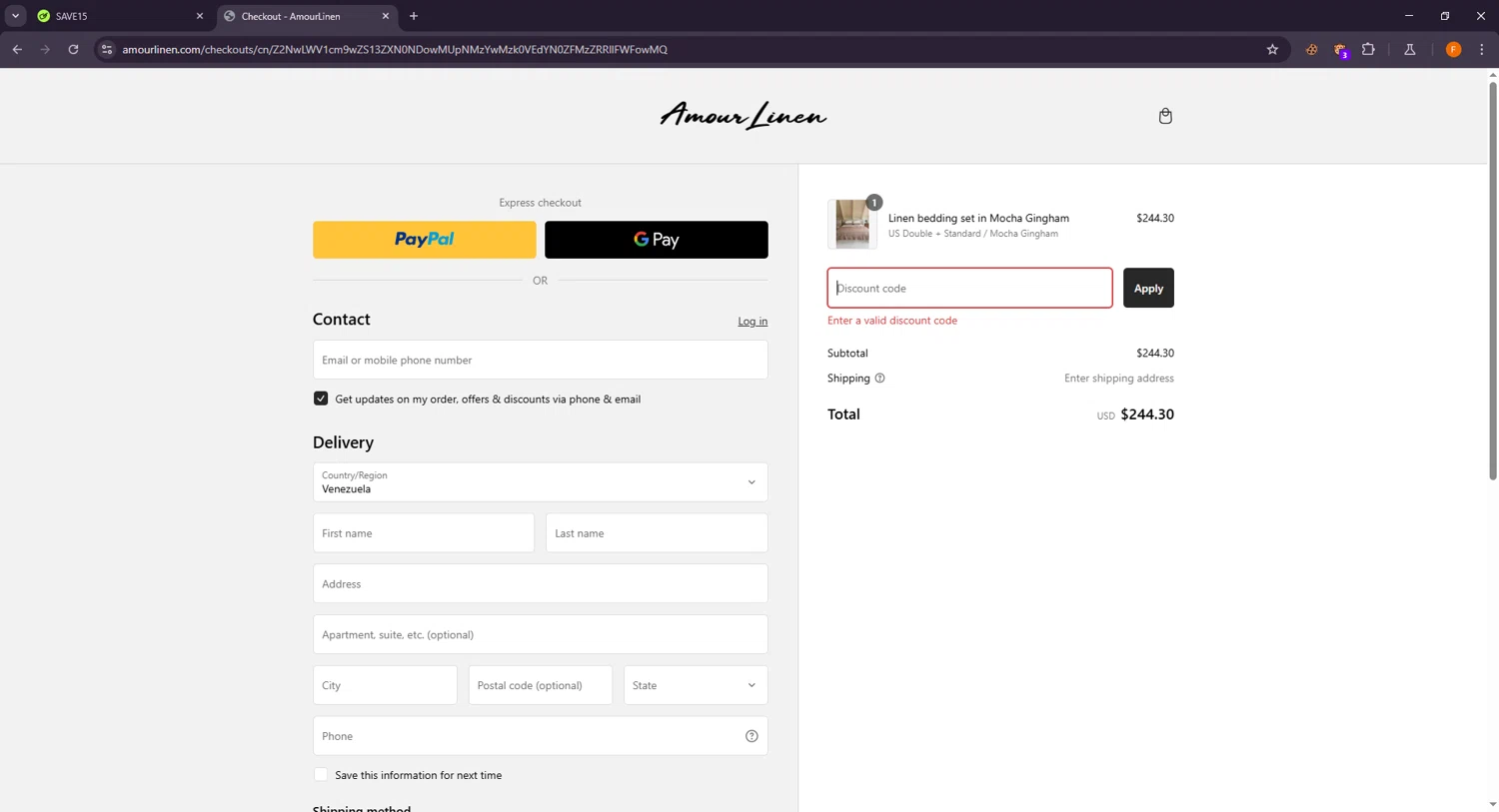Click the 'Enter shipping address' text
The height and width of the screenshot is (812, 1499).
pyautogui.click(x=1119, y=379)
